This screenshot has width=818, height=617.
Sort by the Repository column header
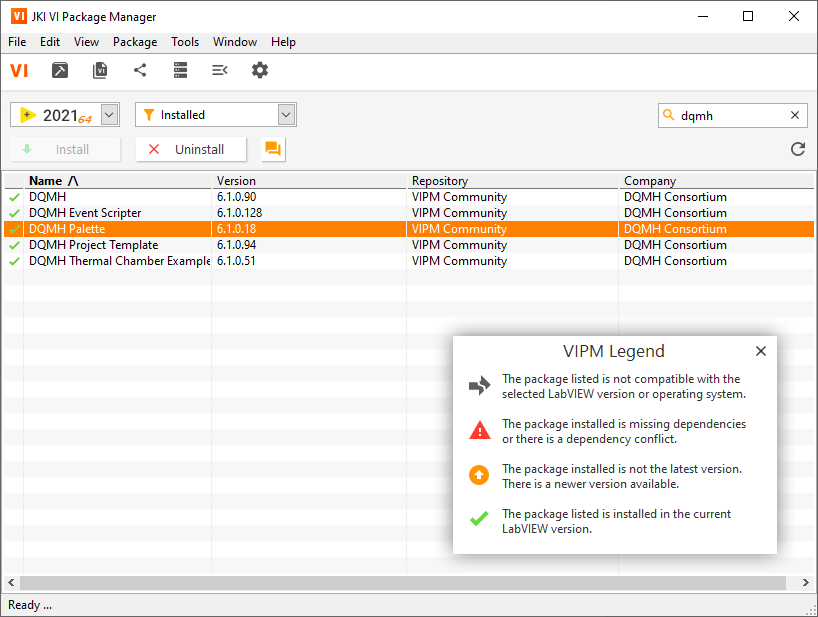512,181
